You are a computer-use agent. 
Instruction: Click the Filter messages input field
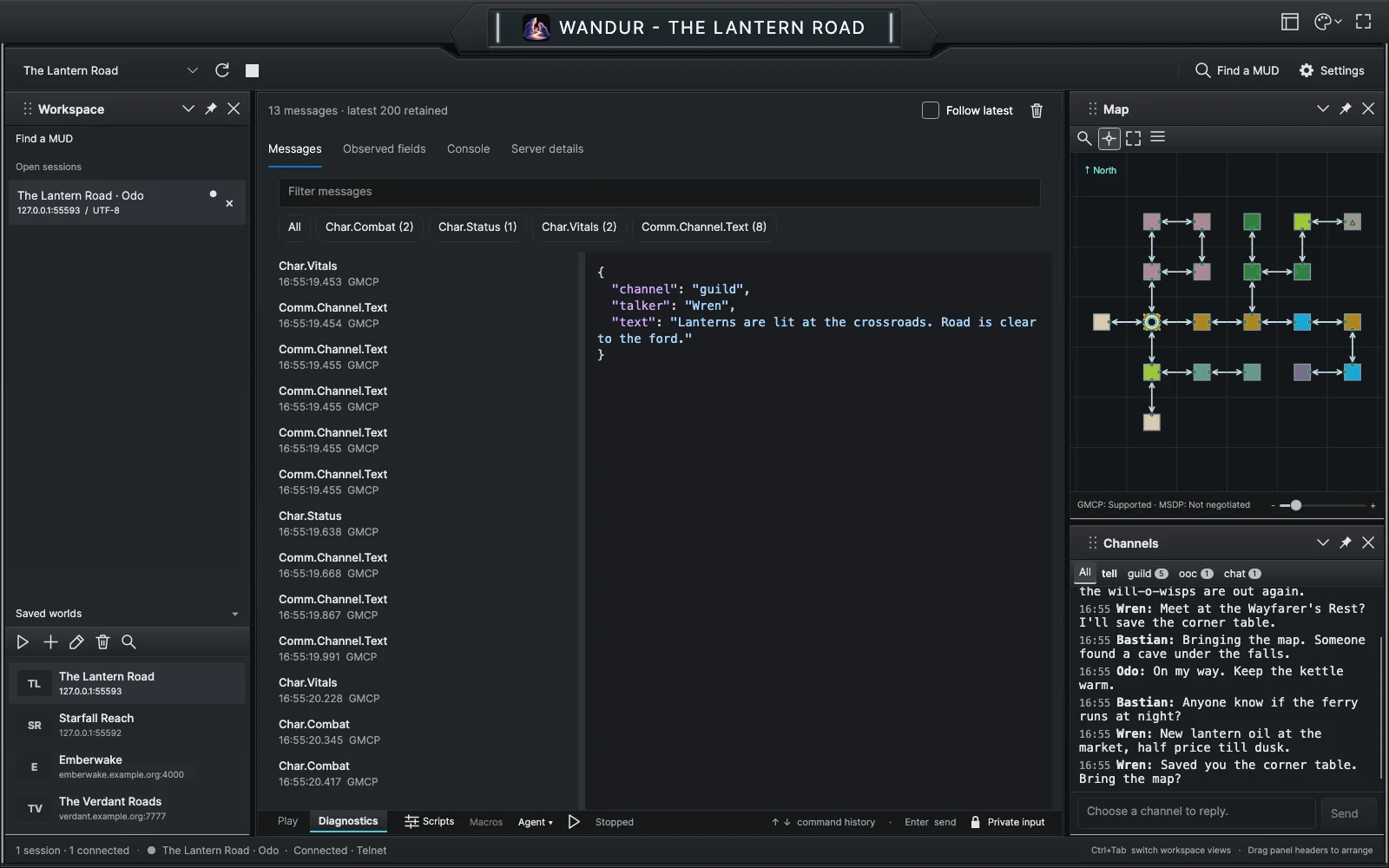click(659, 192)
